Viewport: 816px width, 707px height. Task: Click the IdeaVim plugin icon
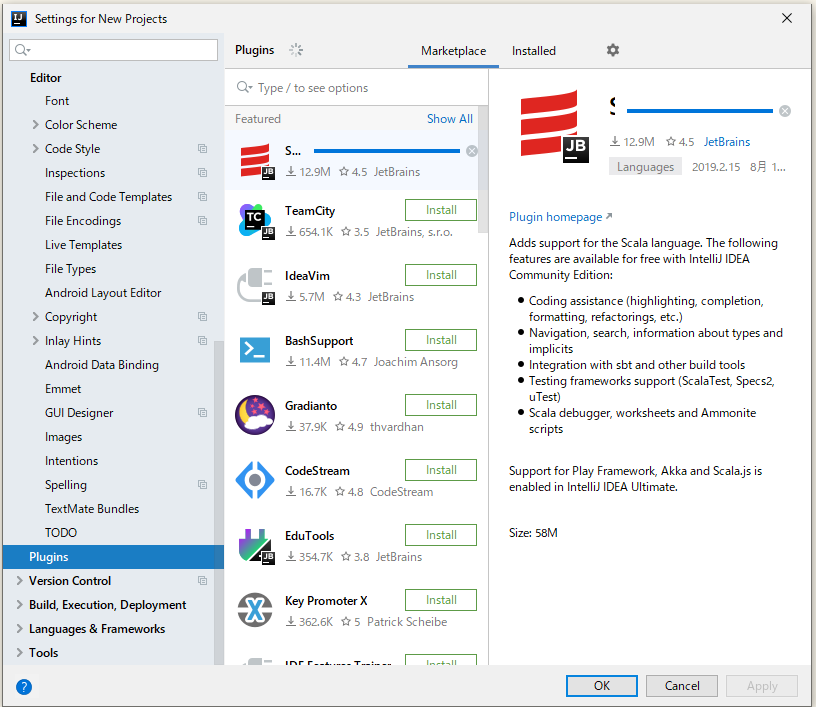pyautogui.click(x=256, y=286)
